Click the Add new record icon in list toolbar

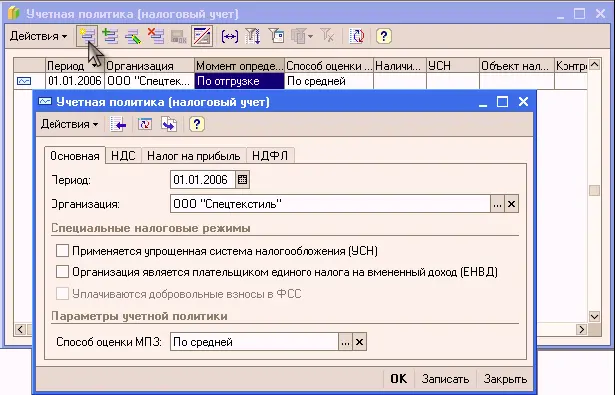tap(87, 36)
